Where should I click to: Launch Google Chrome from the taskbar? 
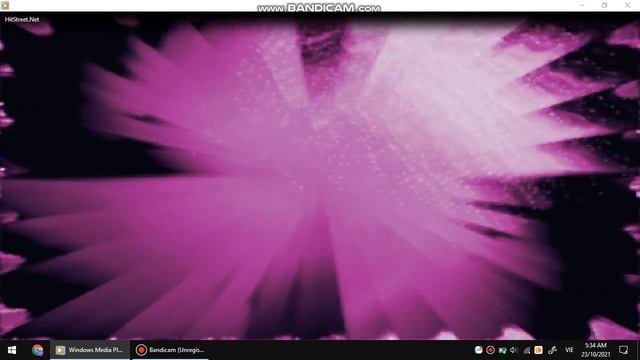click(x=38, y=350)
